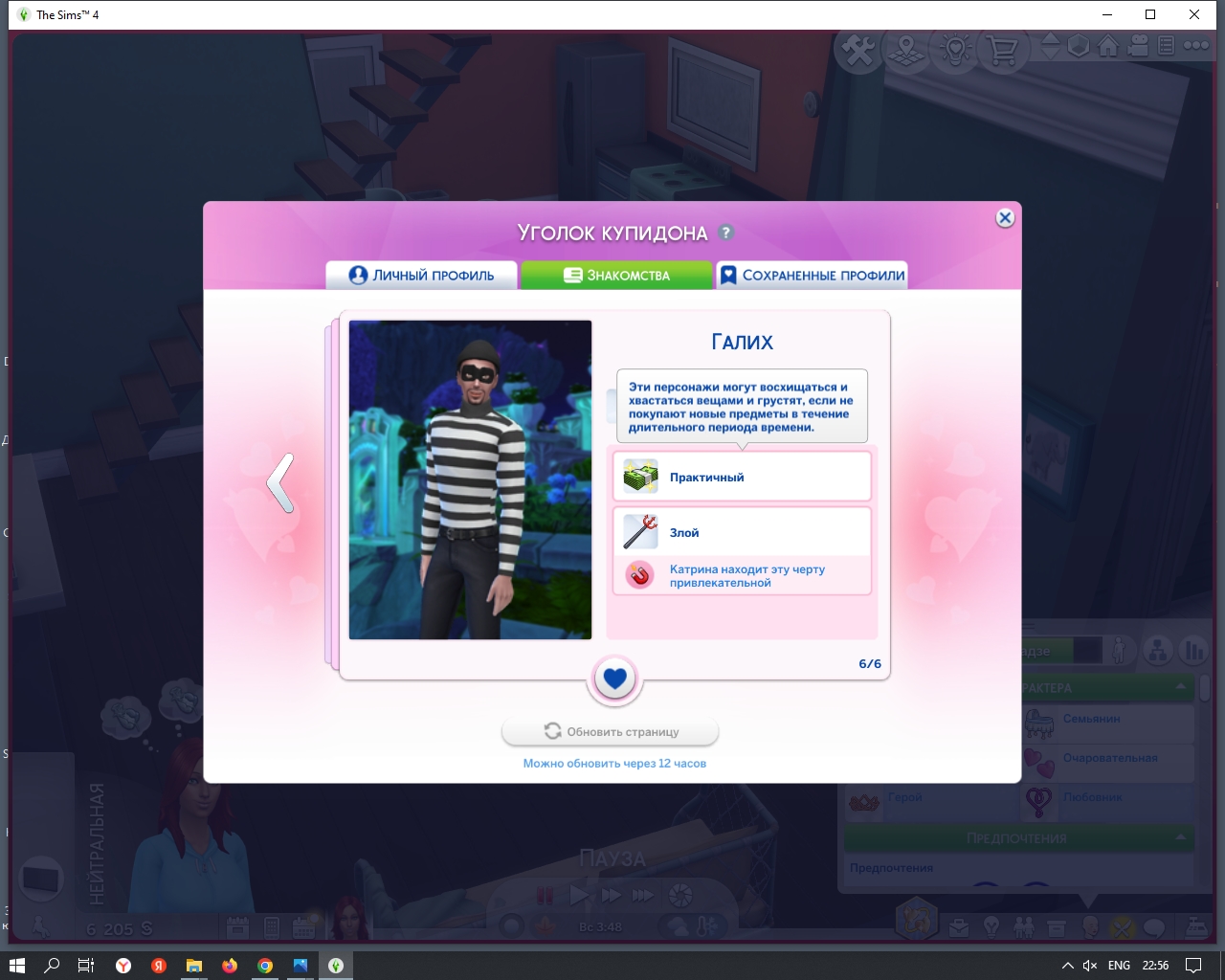Click the magnet attraction icon

point(639,575)
